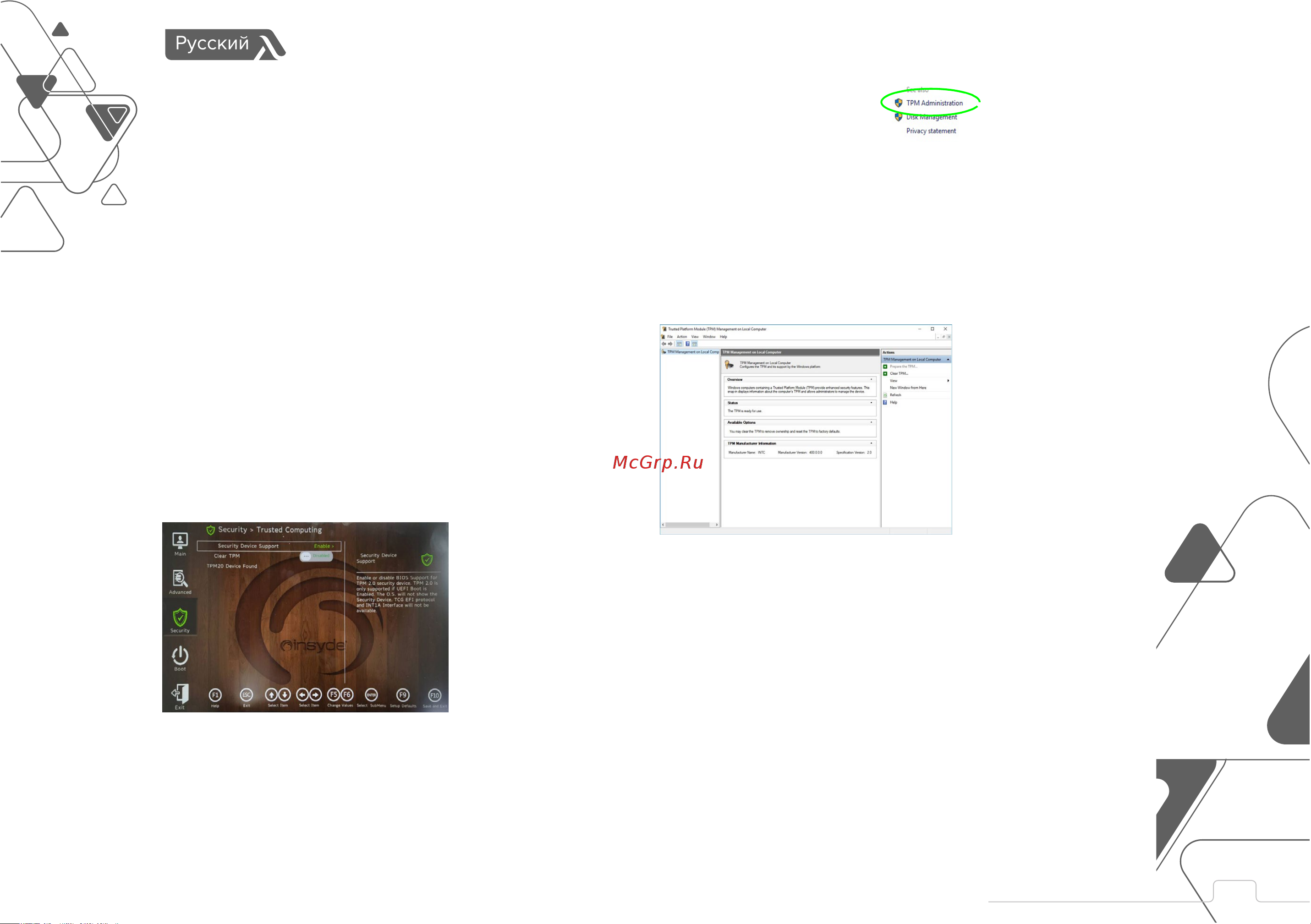Click the down arrow key icon
Viewport: 1311px width, 924px height.
point(285,694)
